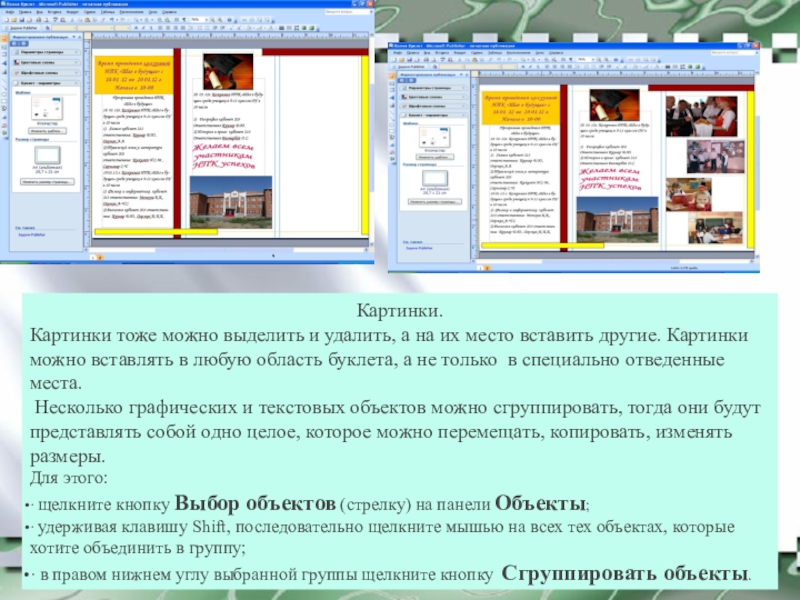Switch to page 2 tab in left window
The height and width of the screenshot is (600, 800).
tap(100, 257)
